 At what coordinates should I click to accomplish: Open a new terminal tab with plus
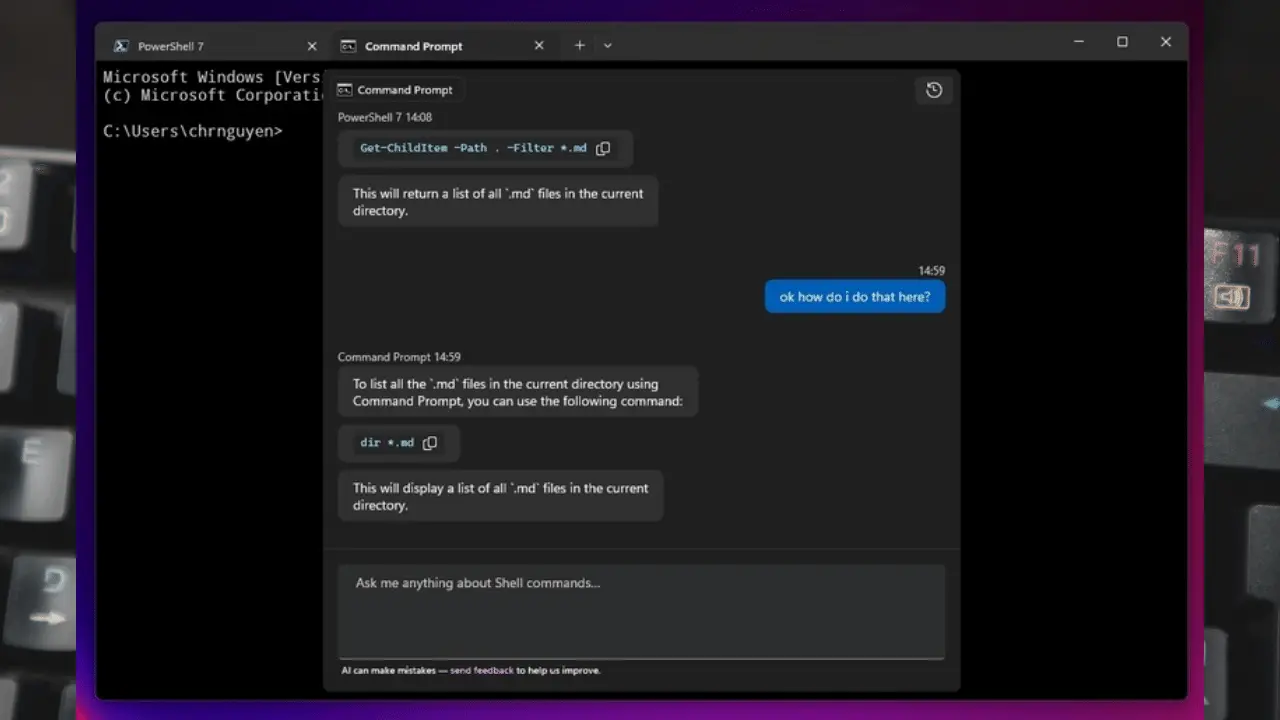click(579, 45)
